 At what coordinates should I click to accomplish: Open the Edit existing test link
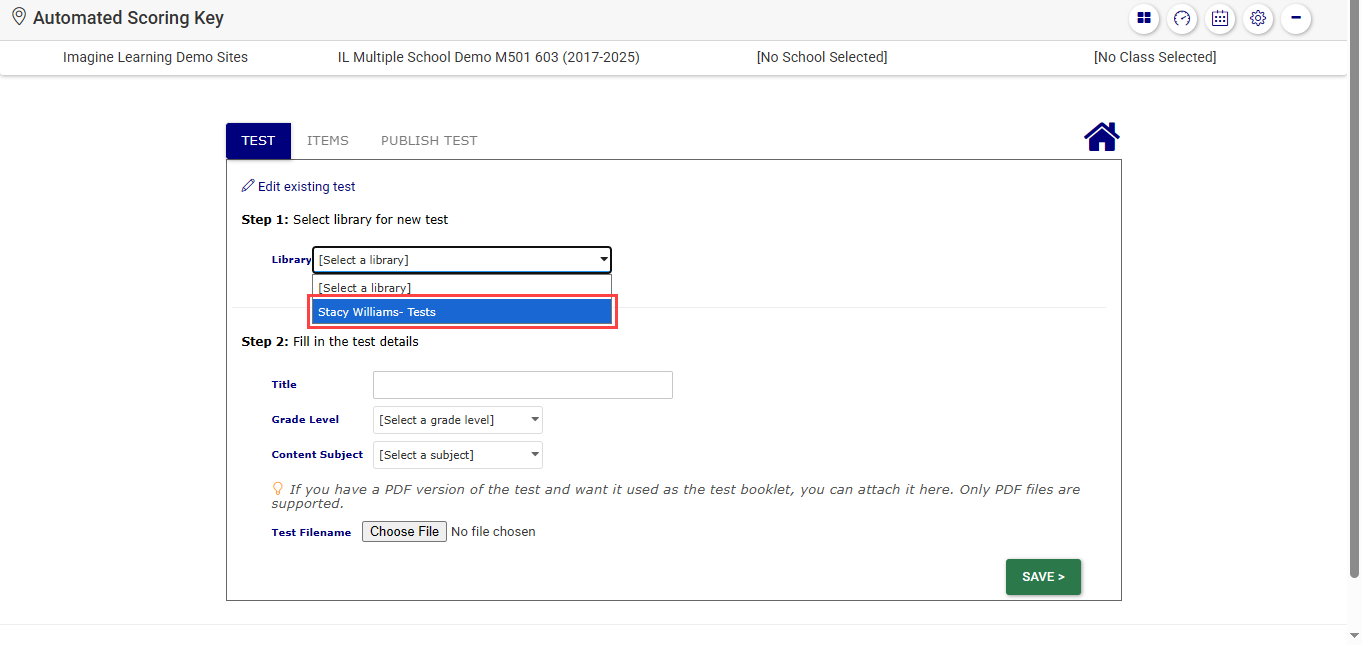306,186
